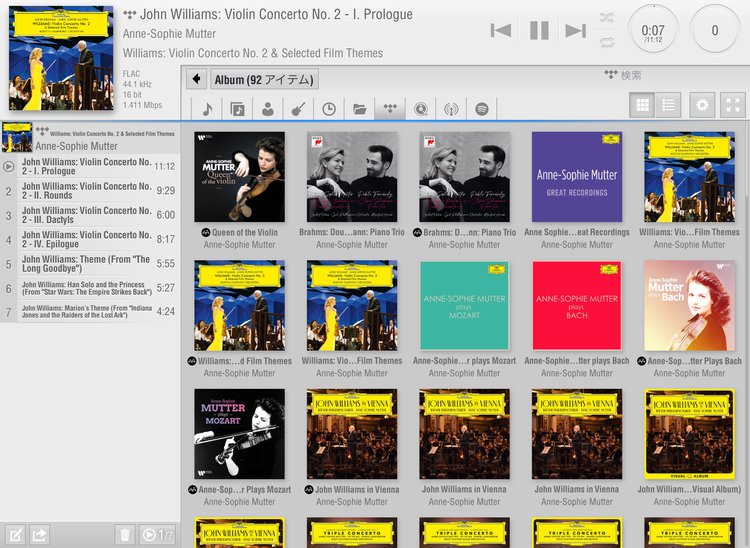This screenshot has width=750, height=548.
Task: Open the guitar genre browse icon
Action: pos(298,109)
